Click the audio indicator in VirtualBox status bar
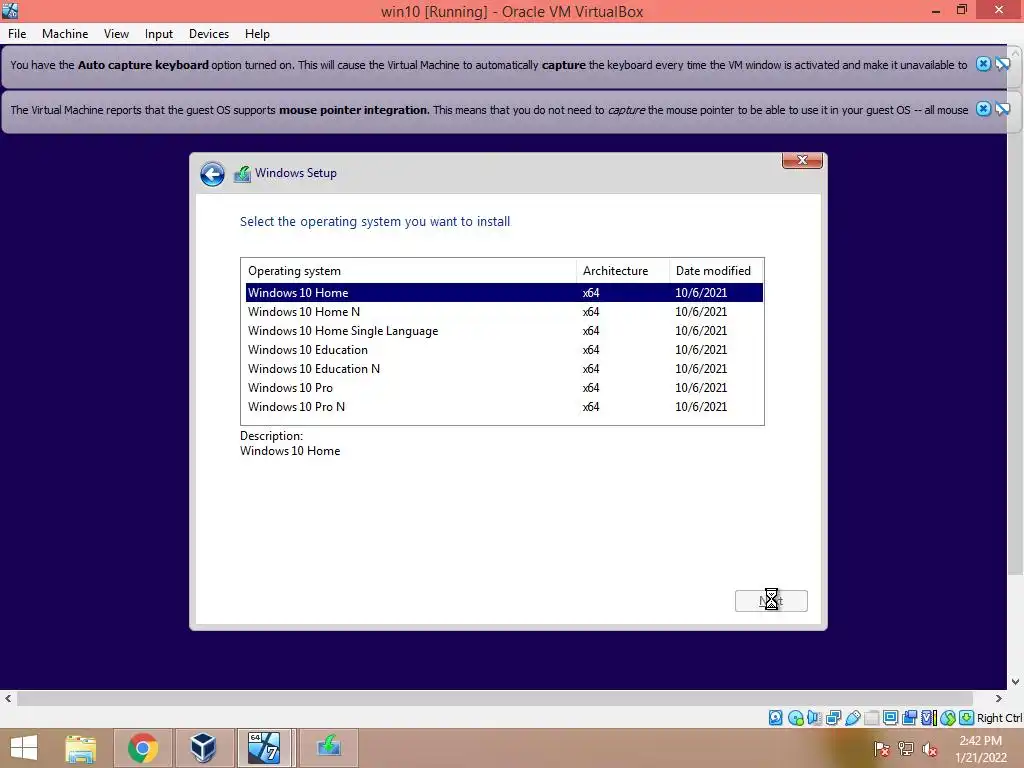The width and height of the screenshot is (1024, 768). coord(814,718)
